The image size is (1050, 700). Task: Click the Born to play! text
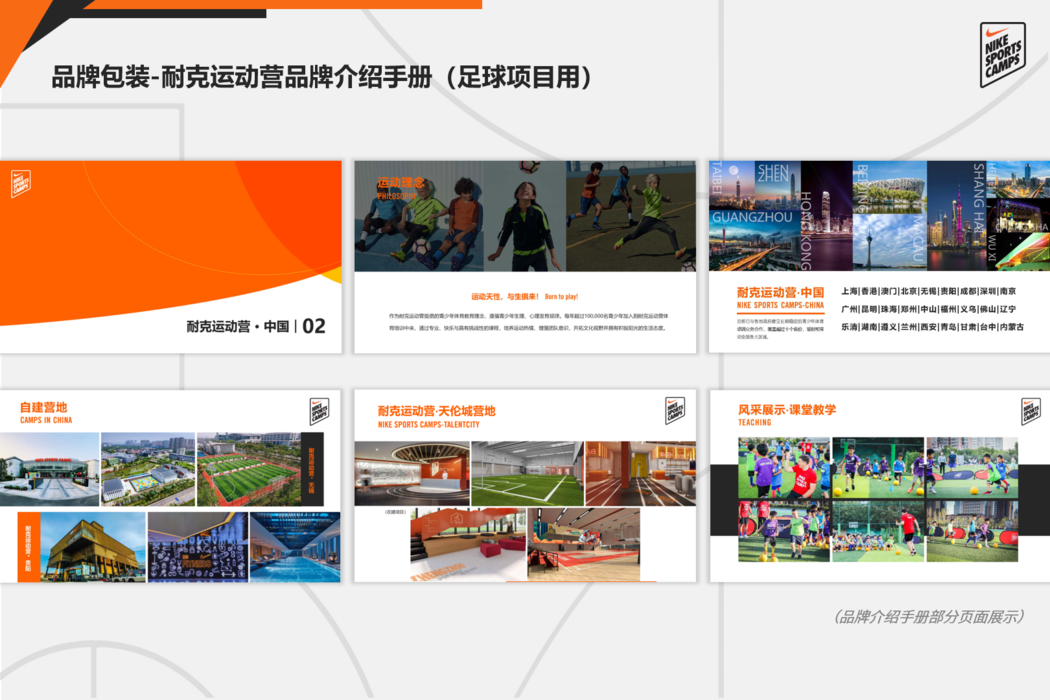(561, 296)
